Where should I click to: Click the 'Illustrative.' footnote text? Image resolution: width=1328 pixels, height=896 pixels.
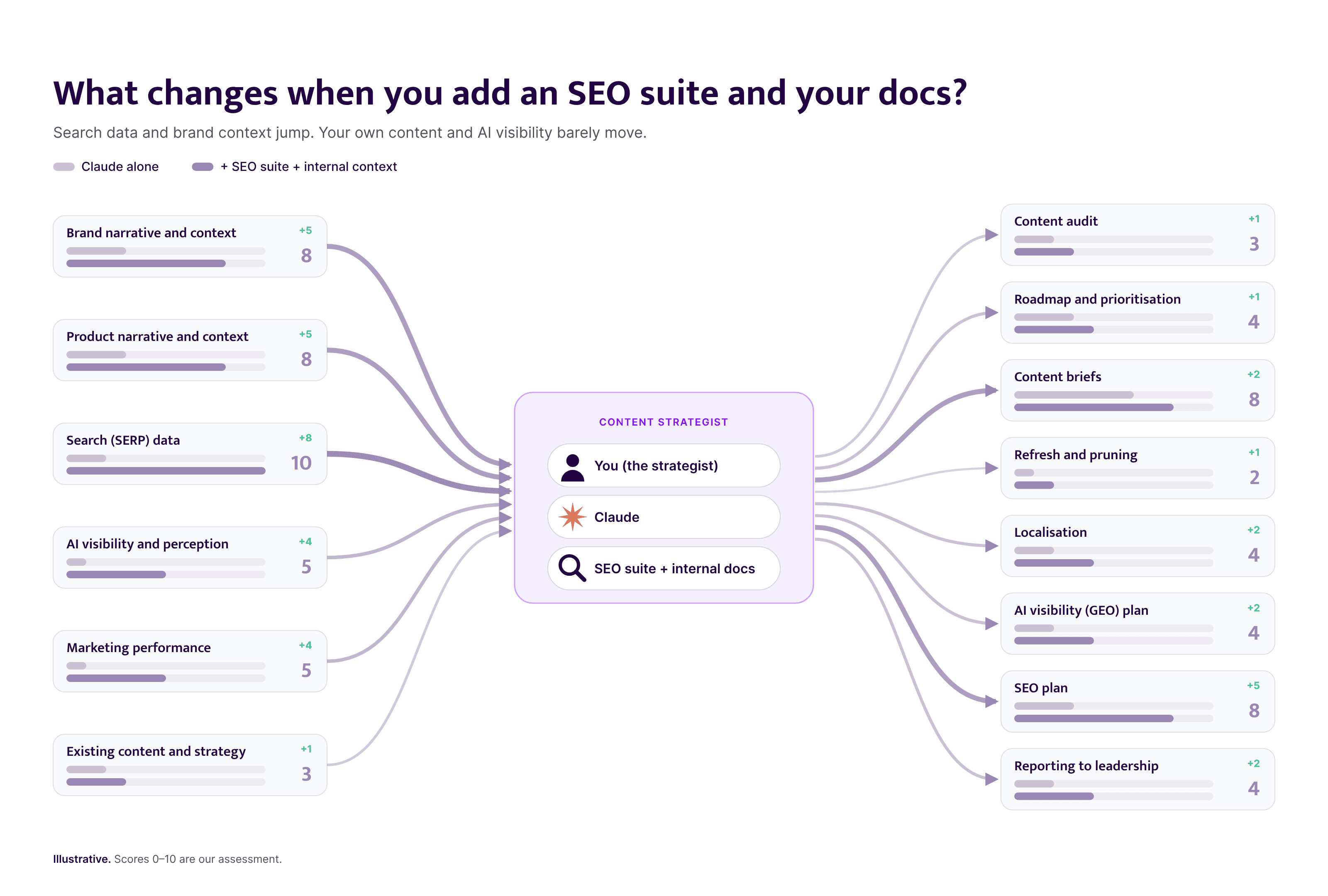coord(82,859)
